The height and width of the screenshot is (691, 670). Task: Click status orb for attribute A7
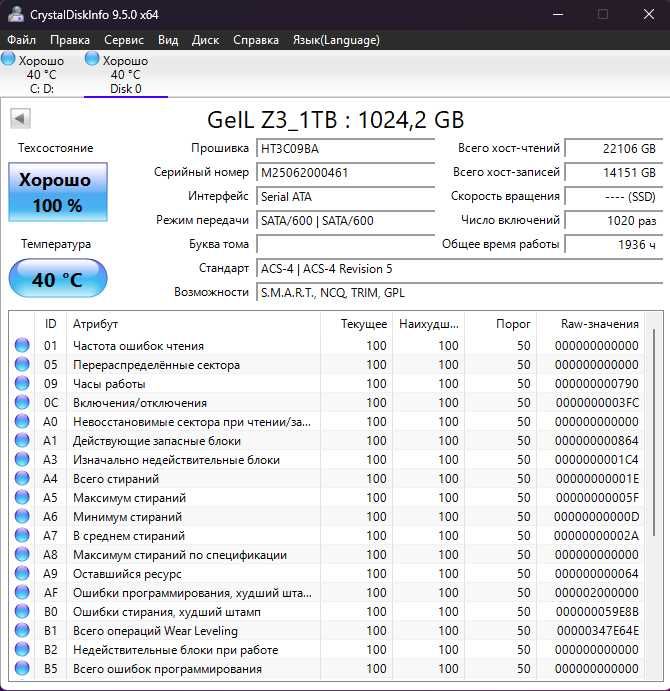(22, 535)
